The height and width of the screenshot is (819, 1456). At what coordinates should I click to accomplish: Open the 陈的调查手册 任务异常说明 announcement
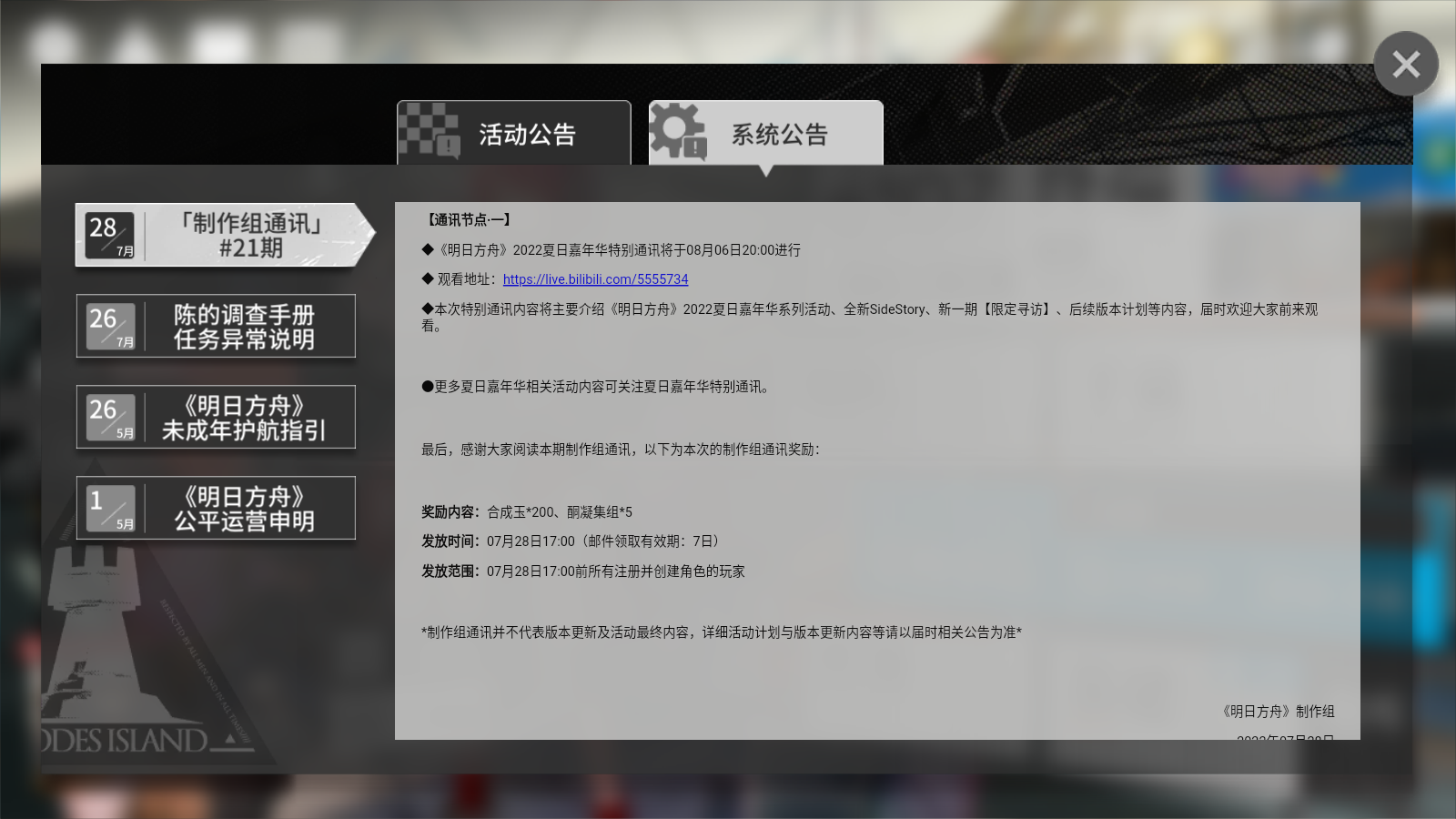point(216,326)
